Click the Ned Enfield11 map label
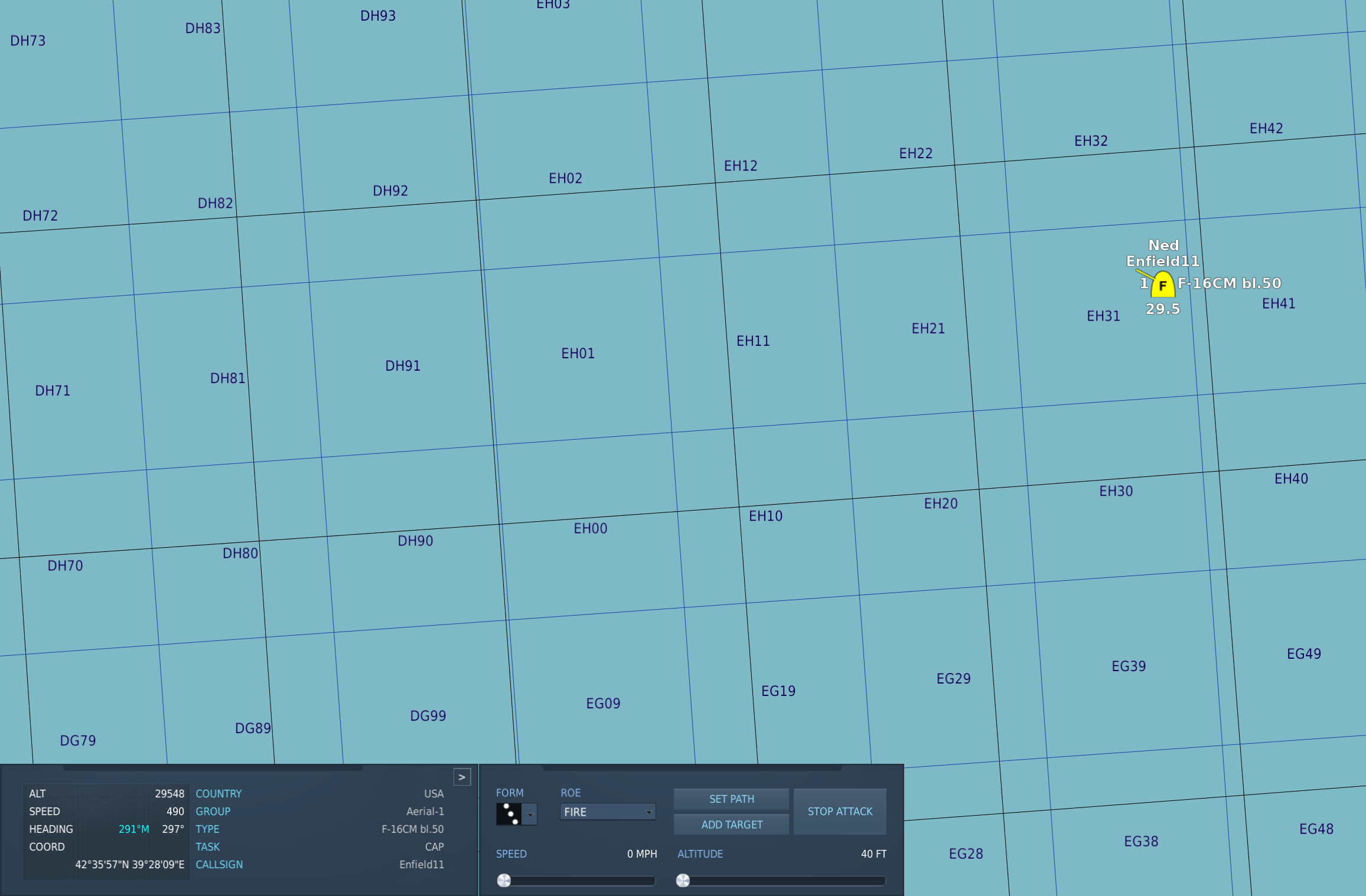The height and width of the screenshot is (896, 1366). 1163,253
